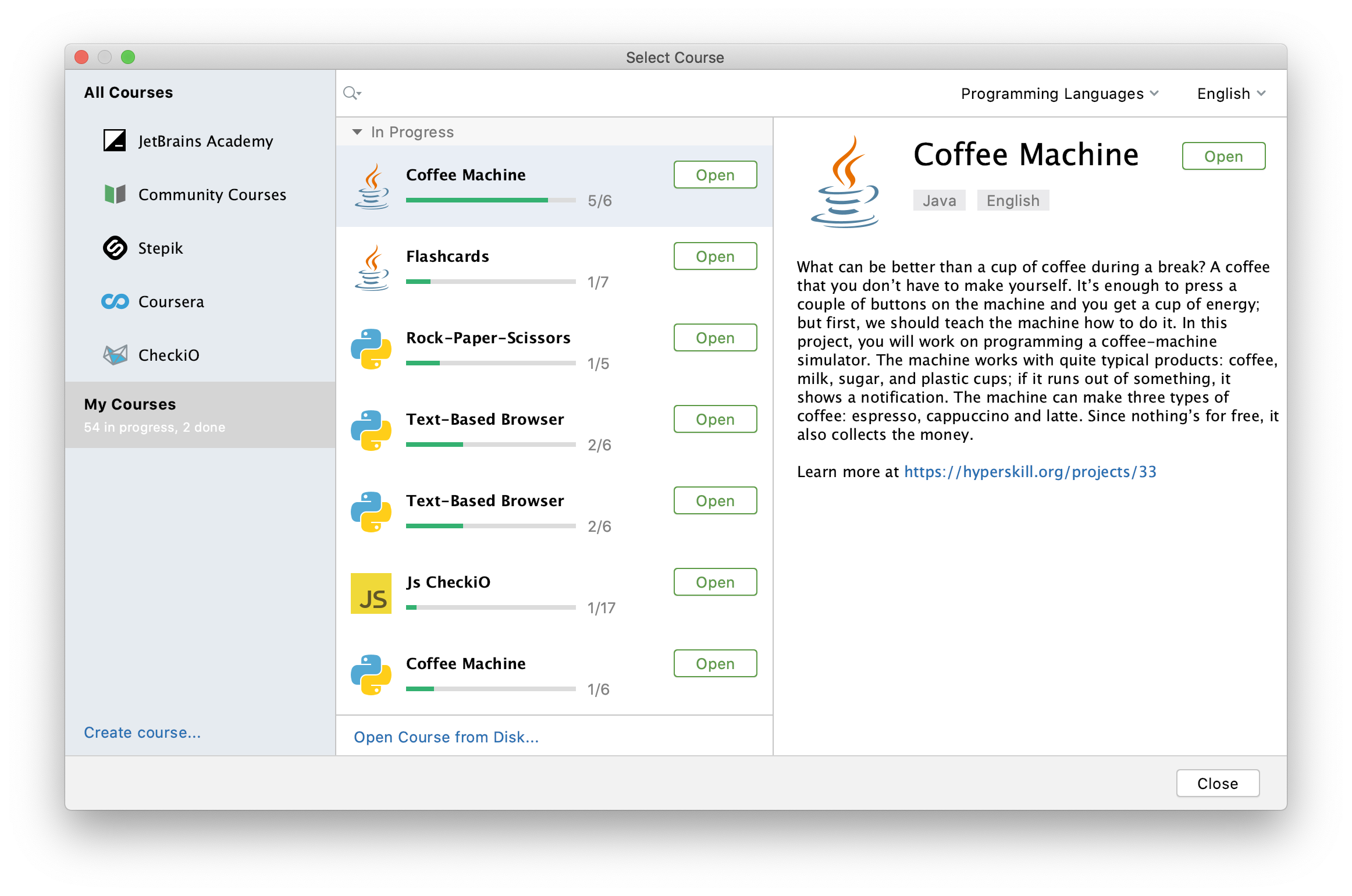The width and height of the screenshot is (1352, 896).
Task: Click the Coursera logo icon
Action: [115, 301]
